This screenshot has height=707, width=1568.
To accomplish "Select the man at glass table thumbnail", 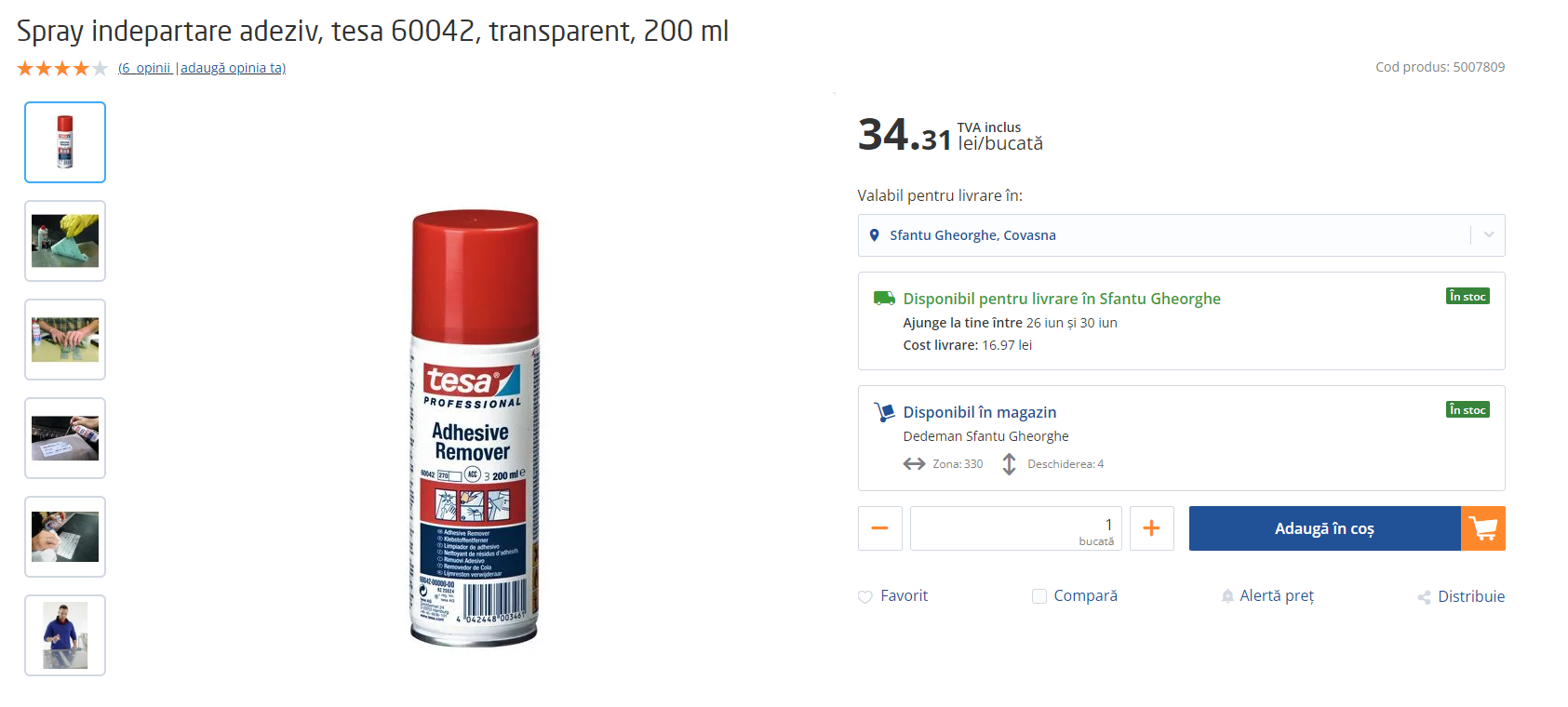I will pyautogui.click(x=65, y=635).
